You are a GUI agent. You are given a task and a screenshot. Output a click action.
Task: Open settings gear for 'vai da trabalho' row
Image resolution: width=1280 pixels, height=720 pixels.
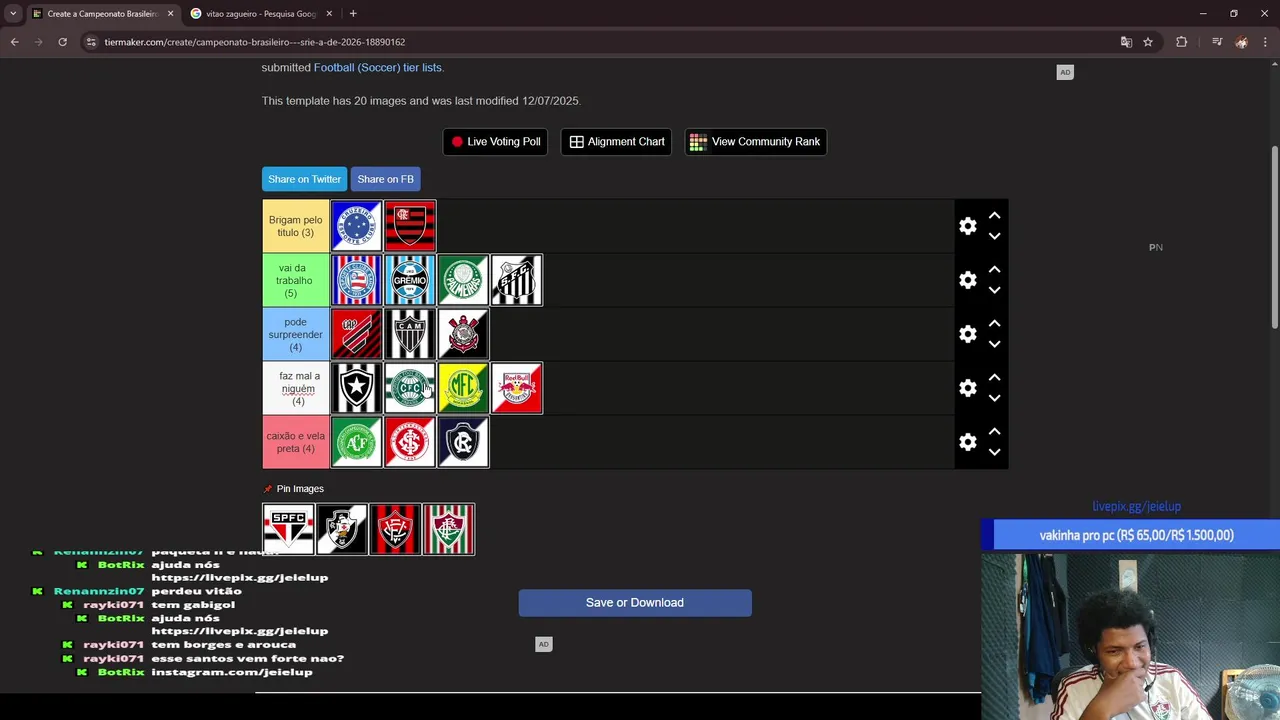coord(968,280)
